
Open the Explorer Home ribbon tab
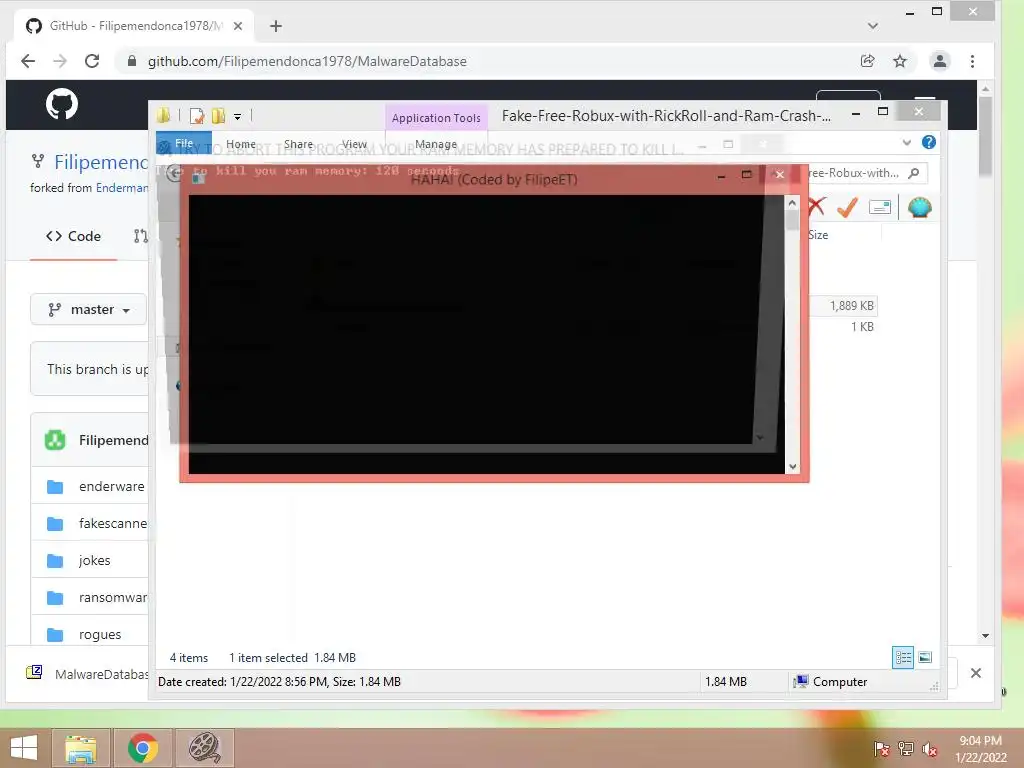(240, 144)
